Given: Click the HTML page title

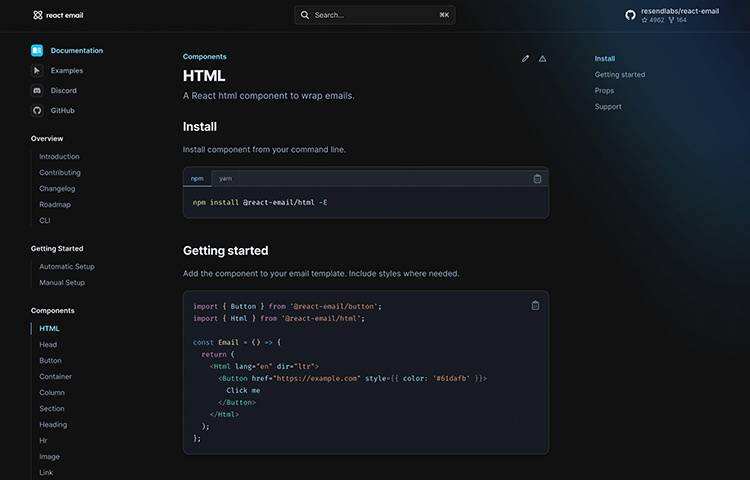Looking at the screenshot, I should pos(204,76).
